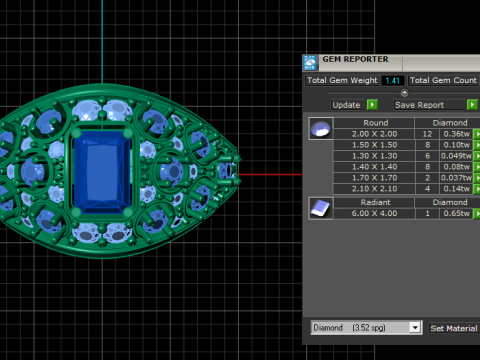Screen dimensions: 480x360
Task: Click the Diamond header in Radiant section
Action: (448, 202)
